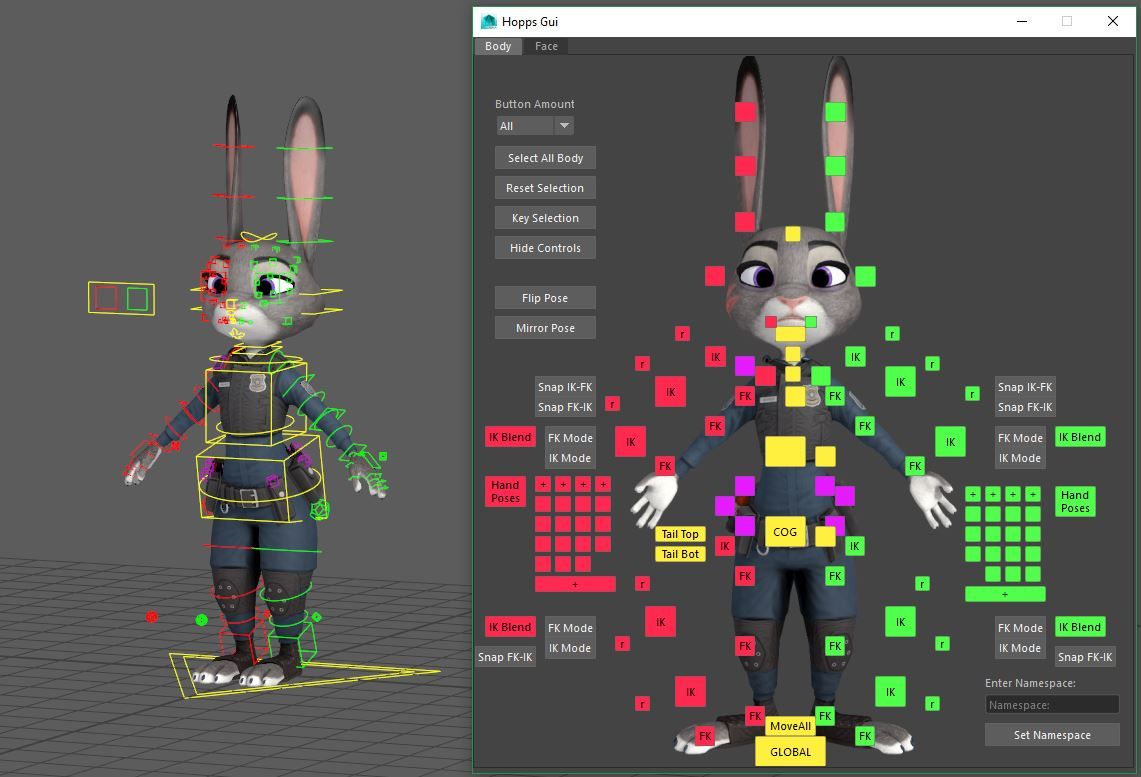Select the Tail Bot control
Viewport: 1141px width, 777px height.
pyautogui.click(x=680, y=554)
